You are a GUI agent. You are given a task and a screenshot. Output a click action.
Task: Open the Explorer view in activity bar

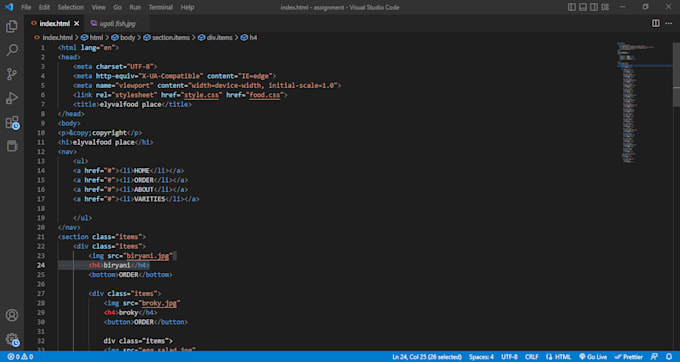click(x=12, y=26)
